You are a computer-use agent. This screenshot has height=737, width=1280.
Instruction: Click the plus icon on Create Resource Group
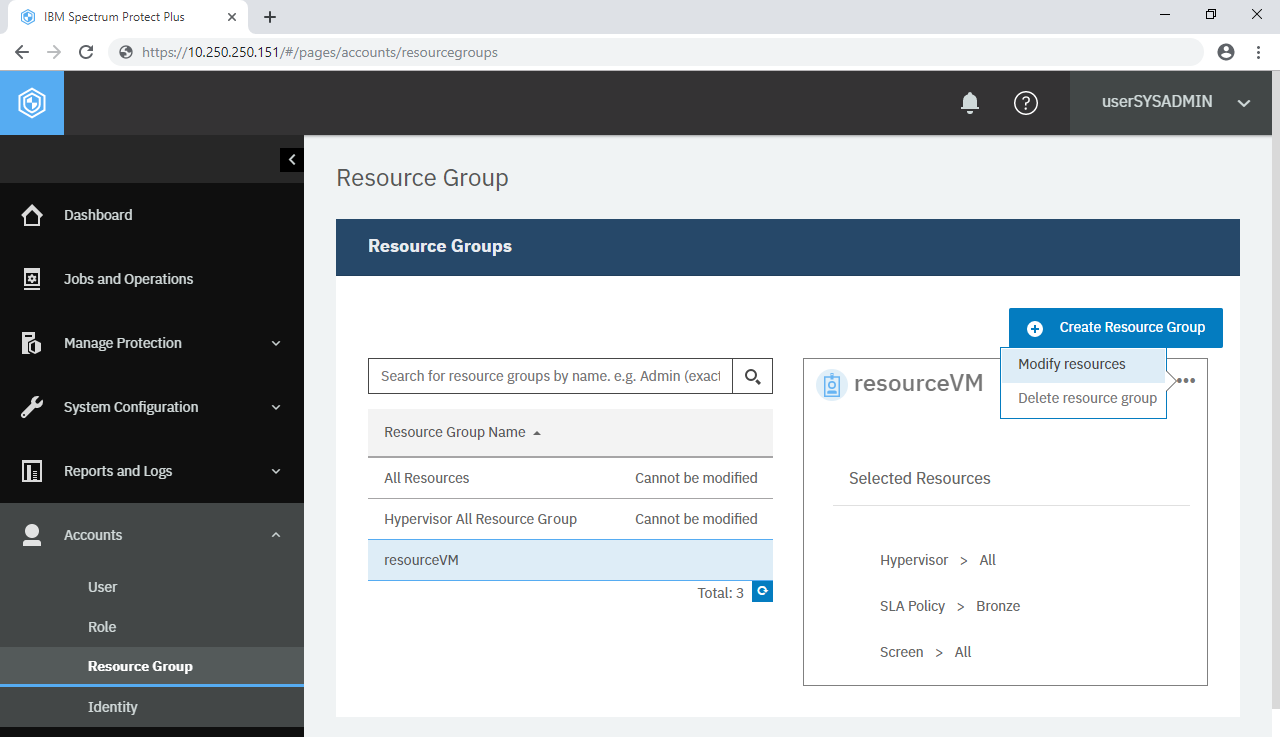(1035, 328)
